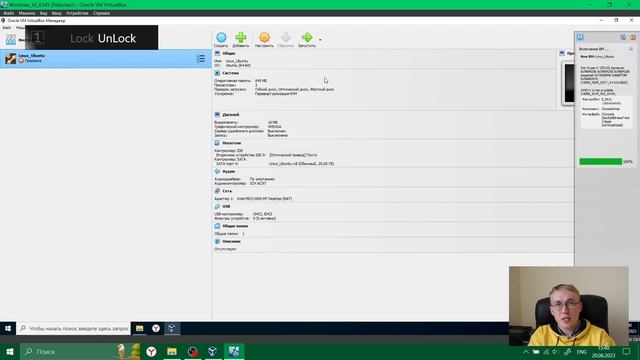Viewport: 640px width, 360px height.
Task: Open the outer Машина menu
Action: [x=27, y=13]
